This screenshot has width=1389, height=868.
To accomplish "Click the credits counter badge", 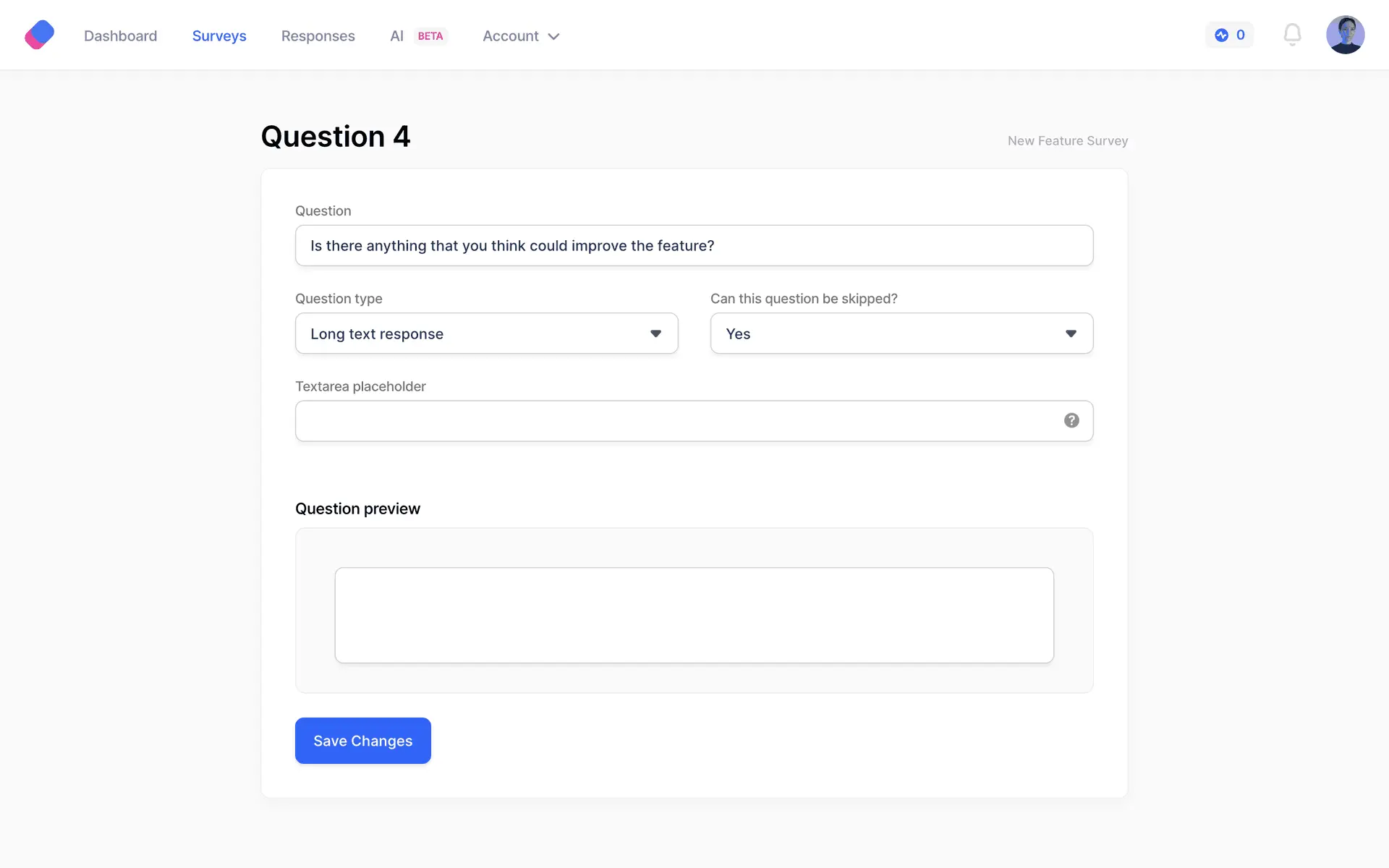I will (x=1229, y=35).
